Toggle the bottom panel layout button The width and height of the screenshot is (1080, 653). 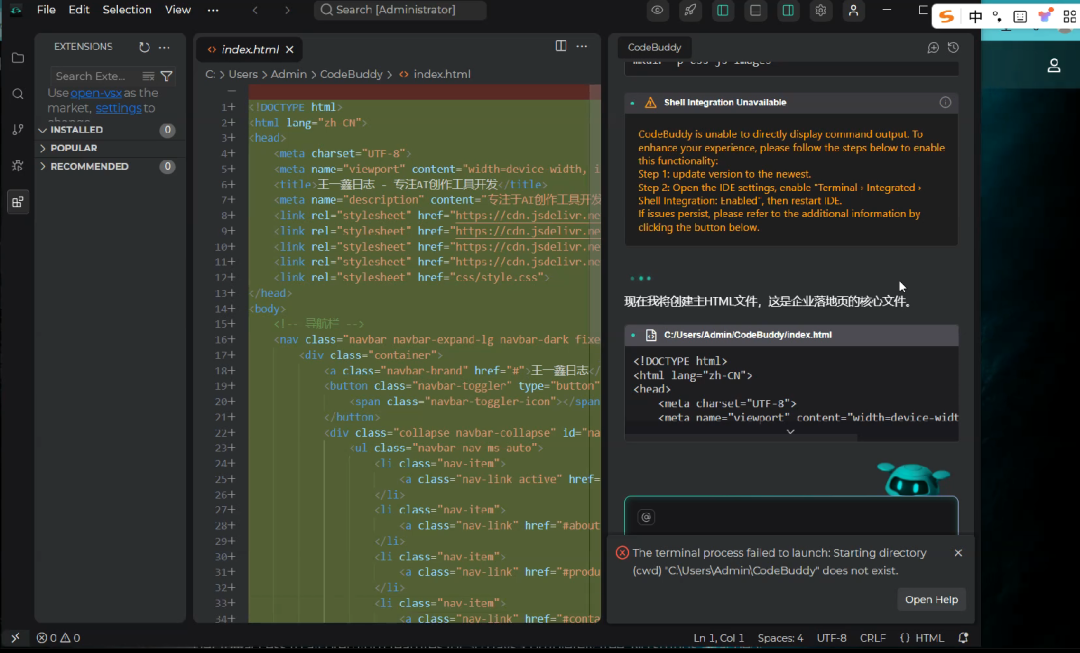coord(756,10)
